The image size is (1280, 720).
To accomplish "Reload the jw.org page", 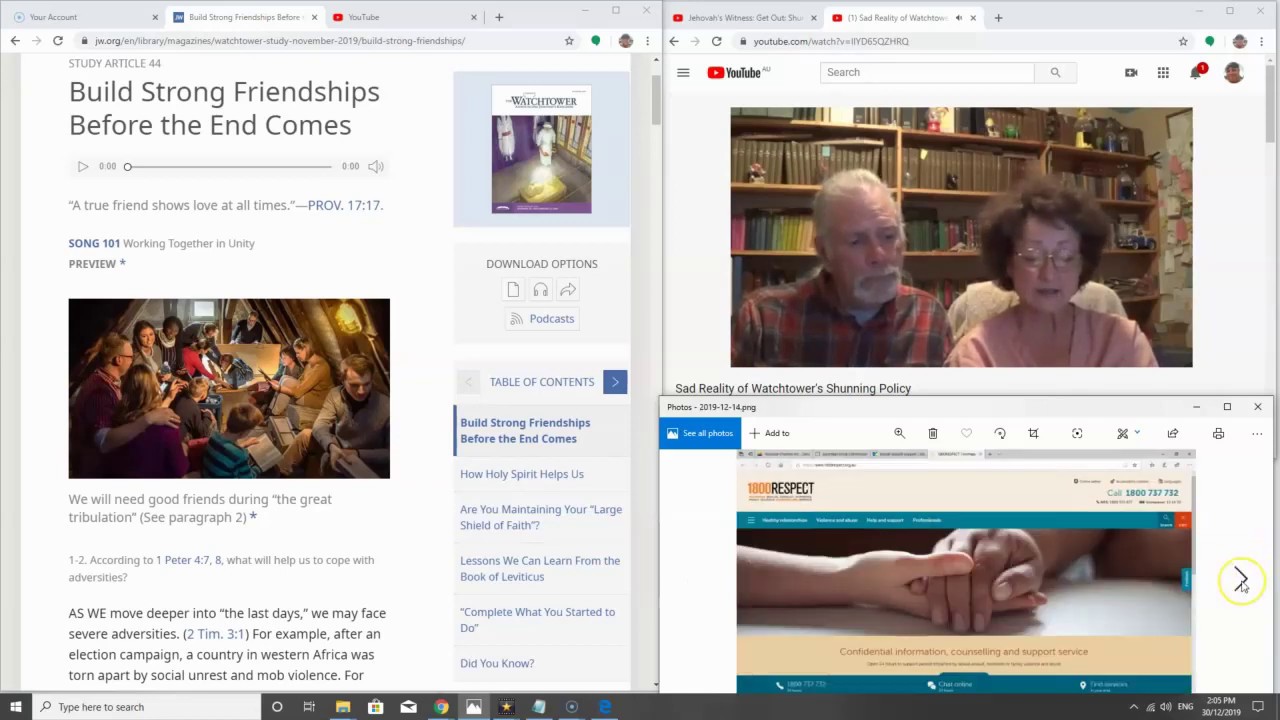I will [x=58, y=41].
